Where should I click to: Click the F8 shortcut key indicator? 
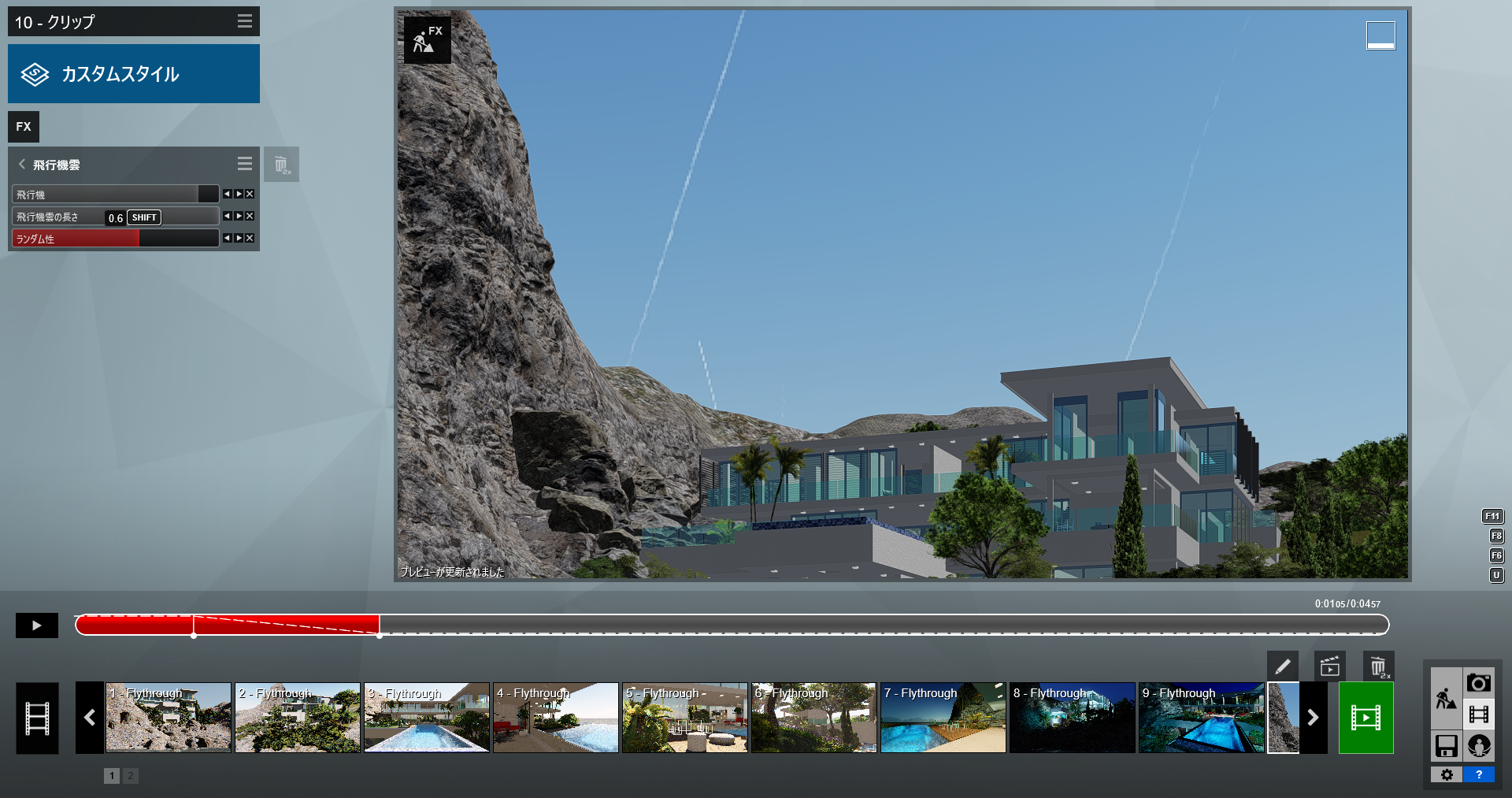[1496, 536]
